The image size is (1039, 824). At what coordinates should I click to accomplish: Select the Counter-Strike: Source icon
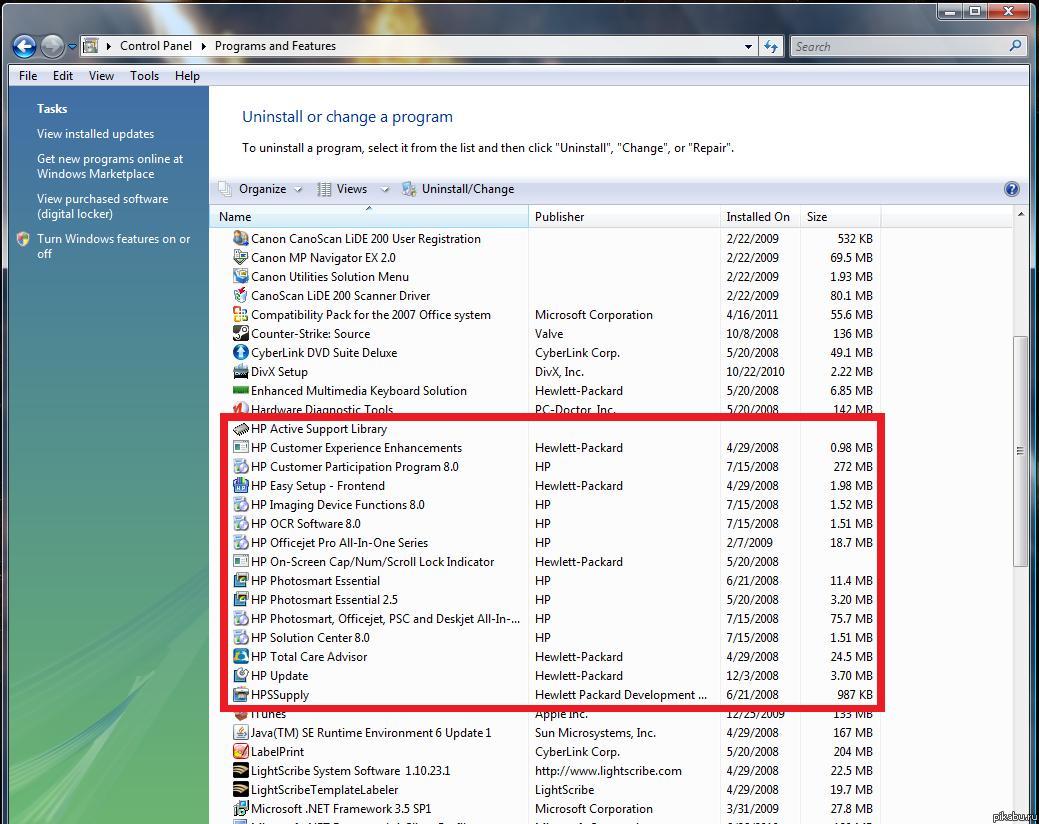(x=241, y=333)
